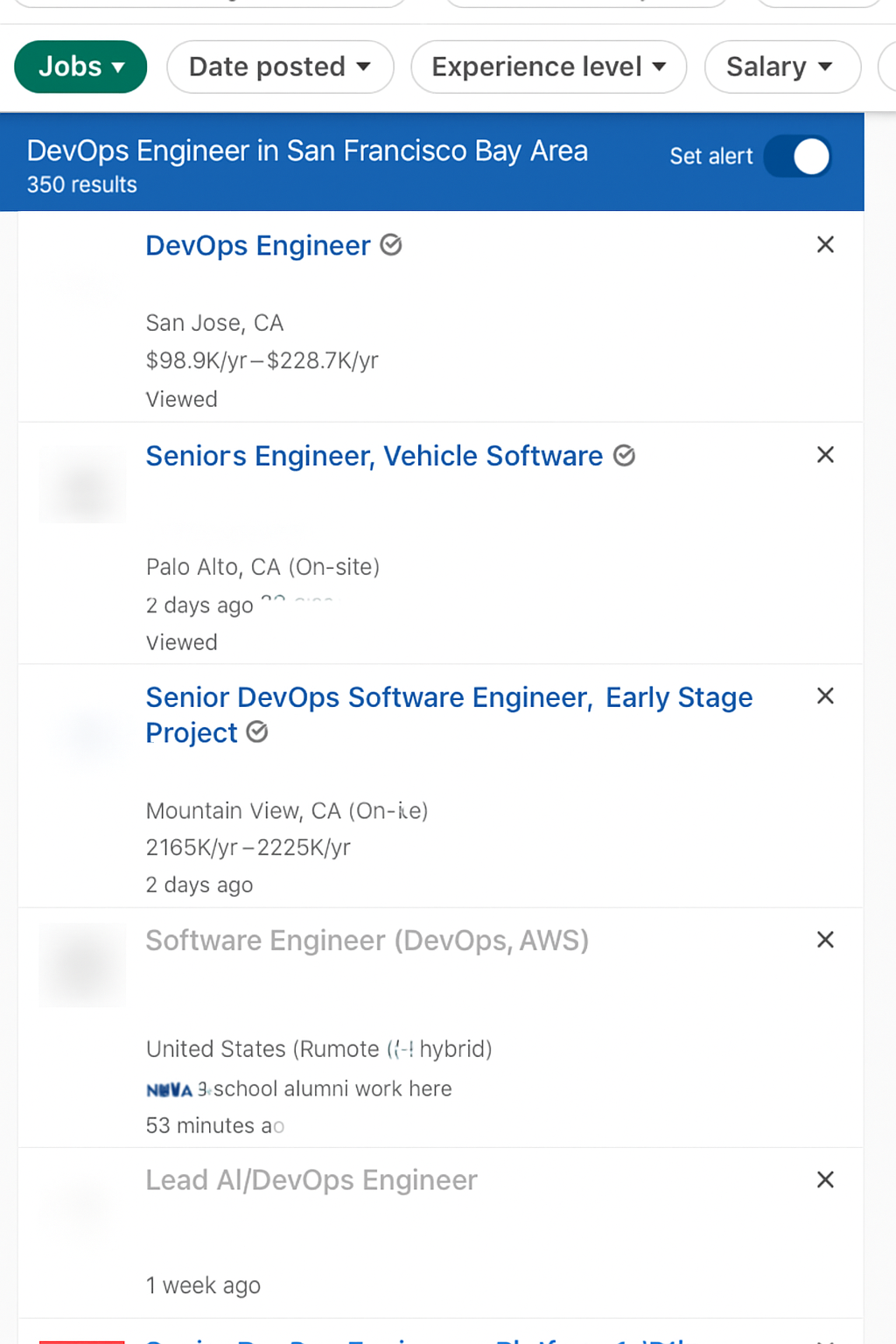Viewport: 896px width, 1344px height.
Task: Click the DevOps Engineer in San Francisco Bay Area header
Action: click(306, 150)
